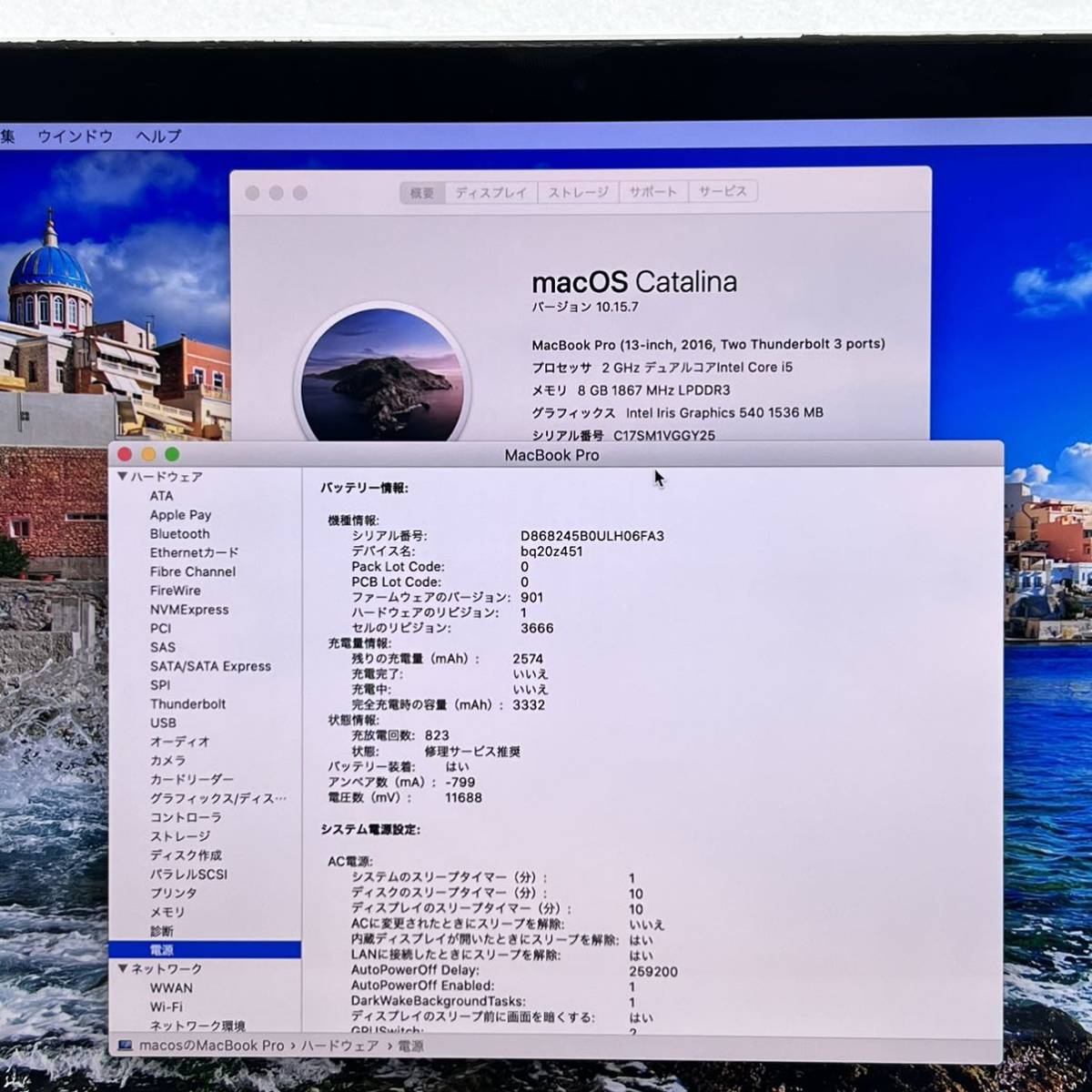This screenshot has height=1092, width=1092.
Task: Click remaining charge value 2574
Action: click(528, 659)
